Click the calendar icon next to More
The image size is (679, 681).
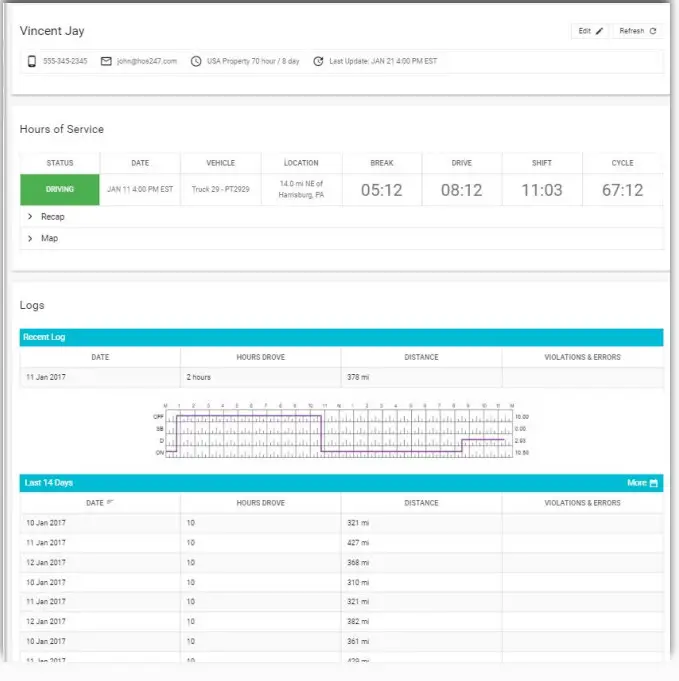point(654,483)
